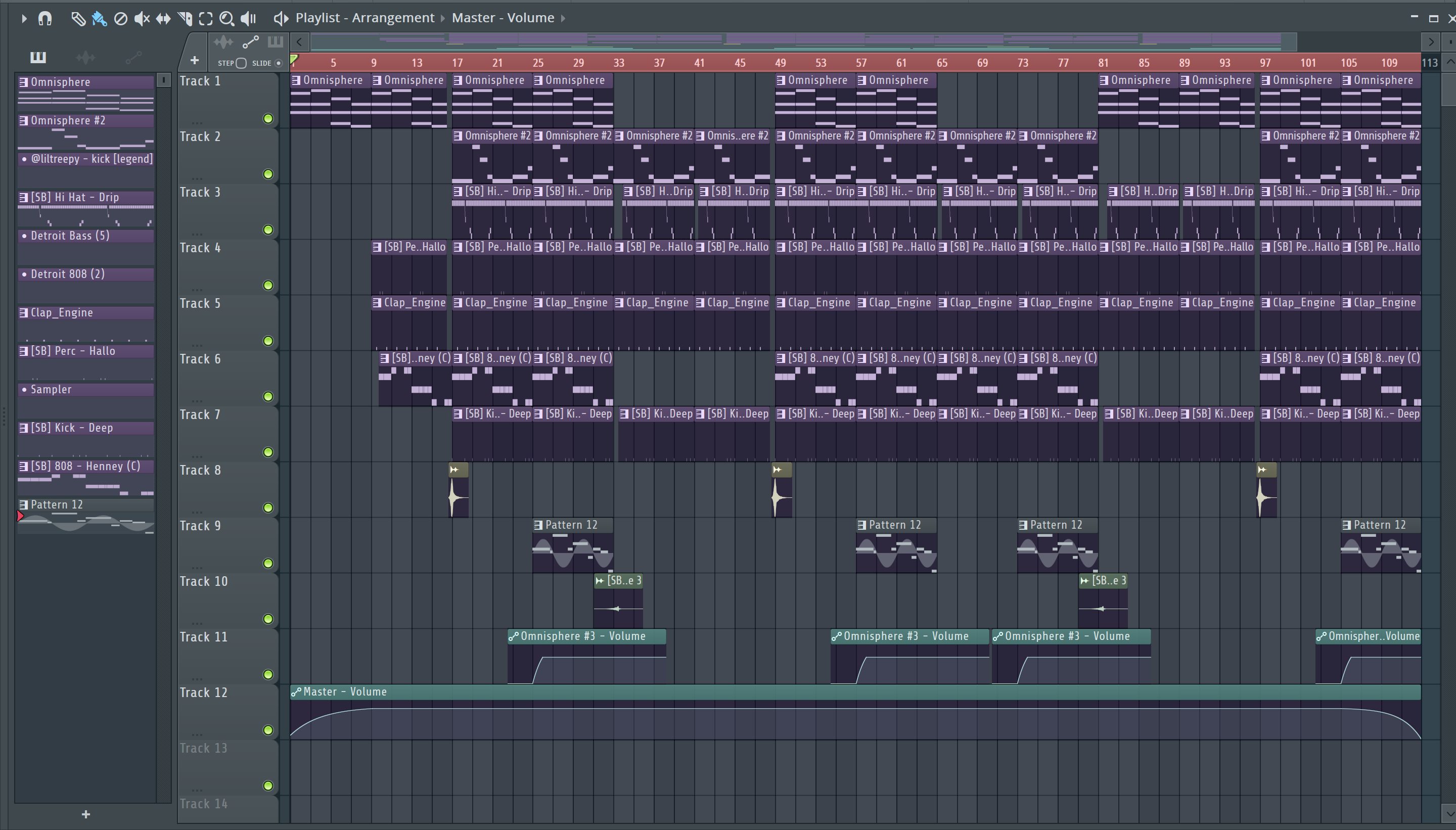The height and width of the screenshot is (830, 1456).
Task: Select the Paint brush tool
Action: tap(99, 19)
